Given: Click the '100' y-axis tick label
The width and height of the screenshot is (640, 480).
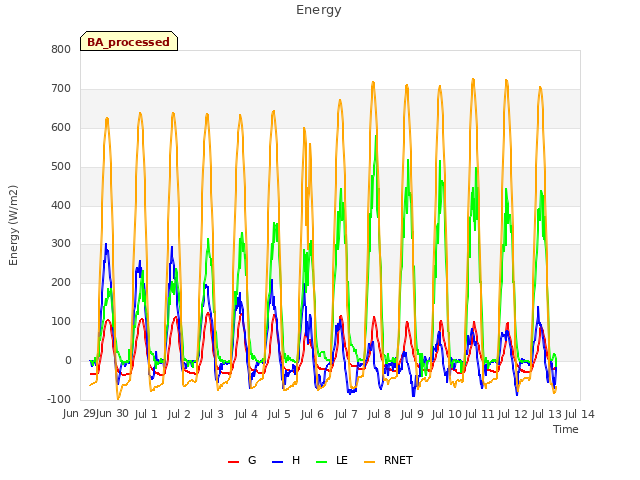Looking at the screenshot, I should pyautogui.click(x=61, y=322).
